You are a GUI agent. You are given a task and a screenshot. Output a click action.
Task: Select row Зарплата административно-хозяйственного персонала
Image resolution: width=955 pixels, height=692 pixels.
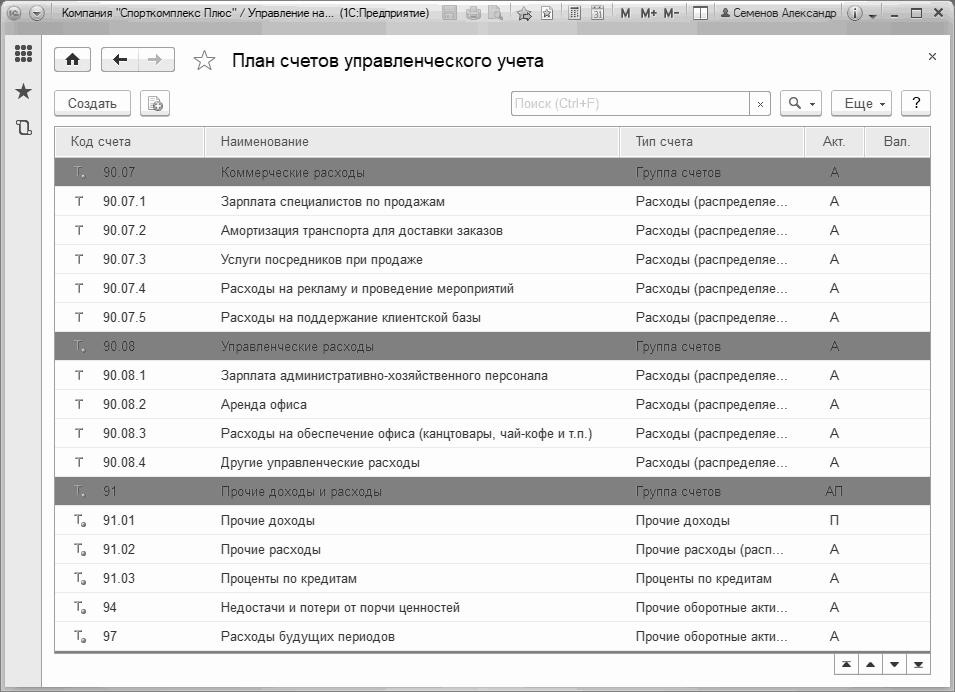[x=492, y=375]
